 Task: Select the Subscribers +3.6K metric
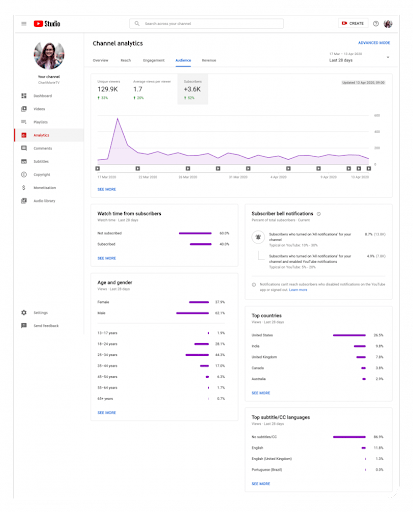[x=193, y=90]
